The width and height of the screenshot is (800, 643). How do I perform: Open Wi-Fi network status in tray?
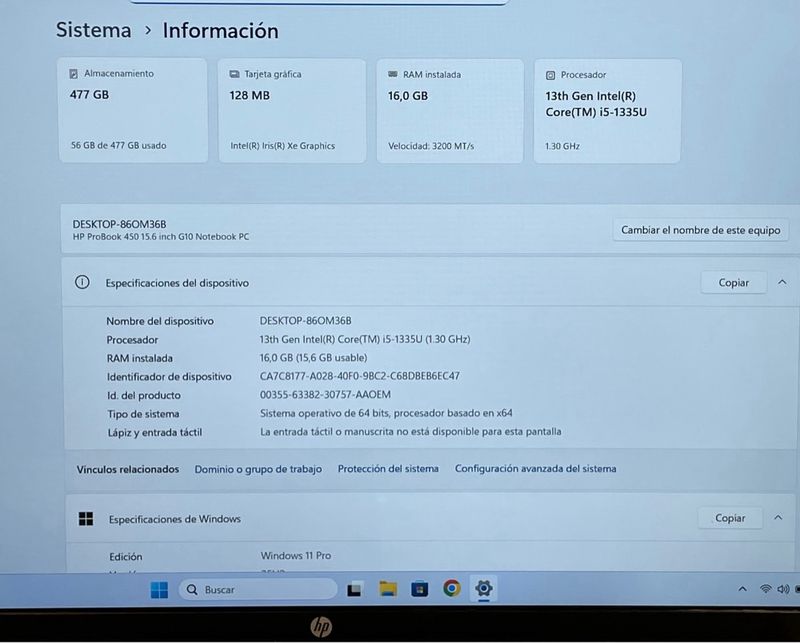click(765, 589)
